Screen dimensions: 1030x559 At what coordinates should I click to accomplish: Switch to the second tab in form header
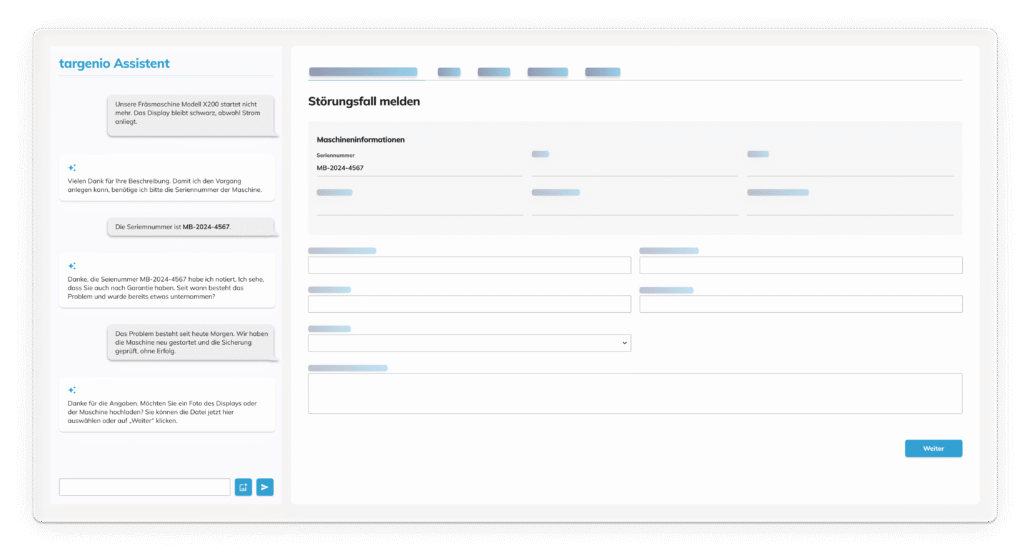coord(449,72)
